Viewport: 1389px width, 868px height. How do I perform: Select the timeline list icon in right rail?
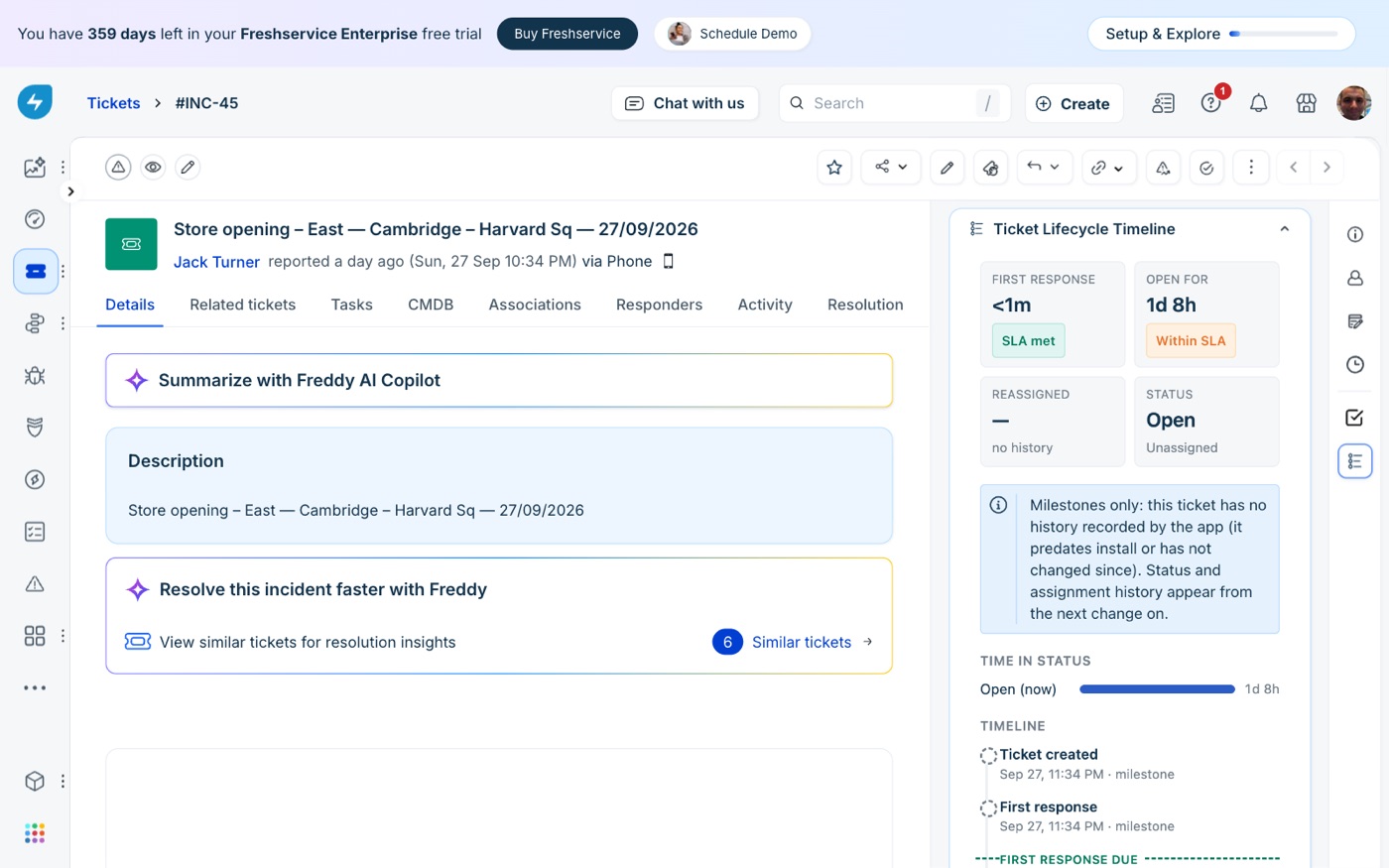(1354, 461)
